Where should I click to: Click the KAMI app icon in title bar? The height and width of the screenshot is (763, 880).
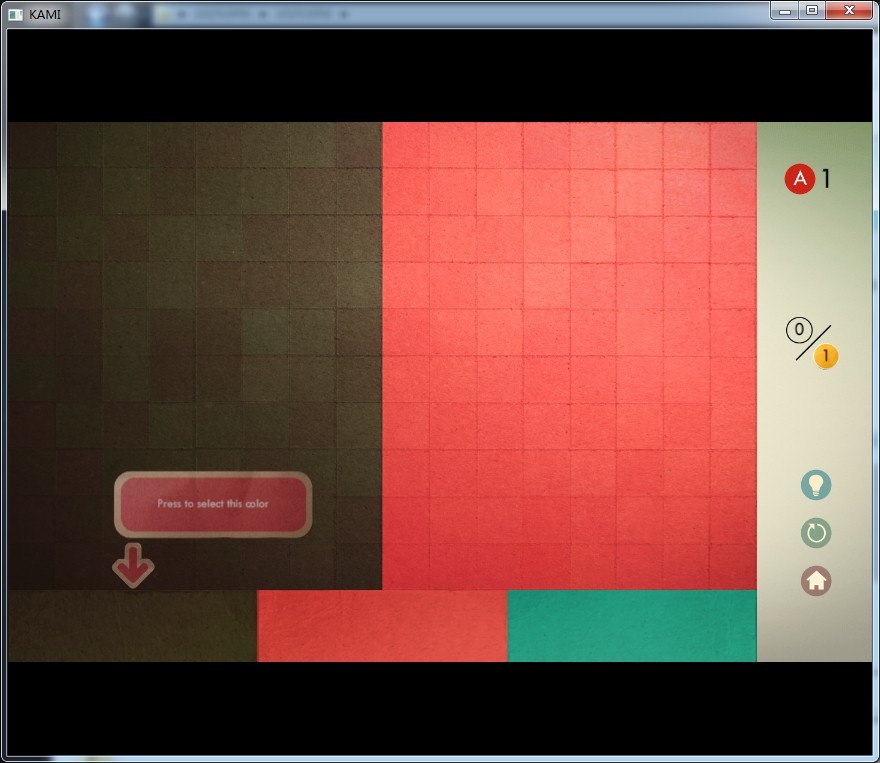pyautogui.click(x=16, y=14)
